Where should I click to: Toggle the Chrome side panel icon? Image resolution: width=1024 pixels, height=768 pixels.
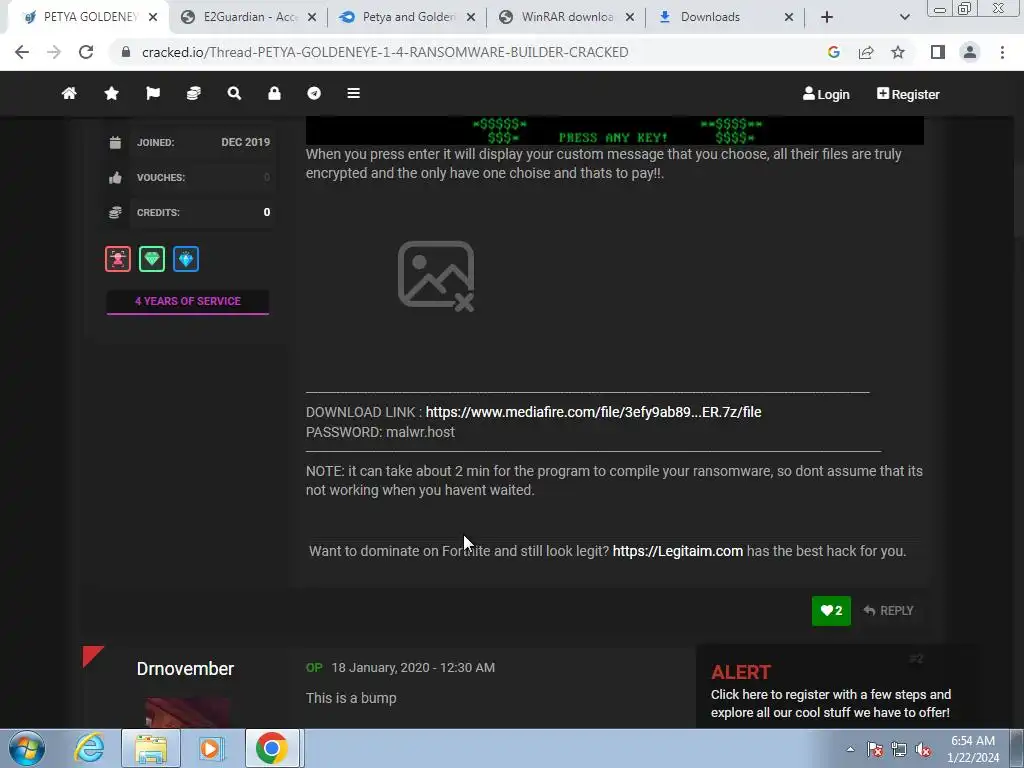pyautogui.click(x=938, y=52)
